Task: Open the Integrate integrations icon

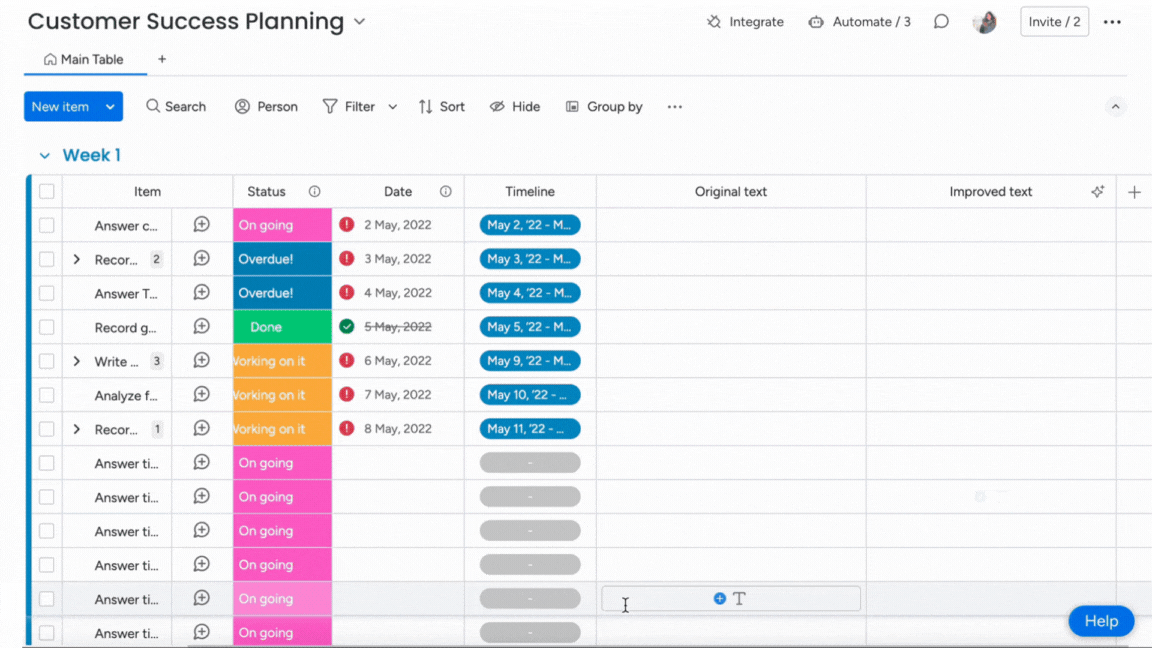Action: click(x=714, y=22)
